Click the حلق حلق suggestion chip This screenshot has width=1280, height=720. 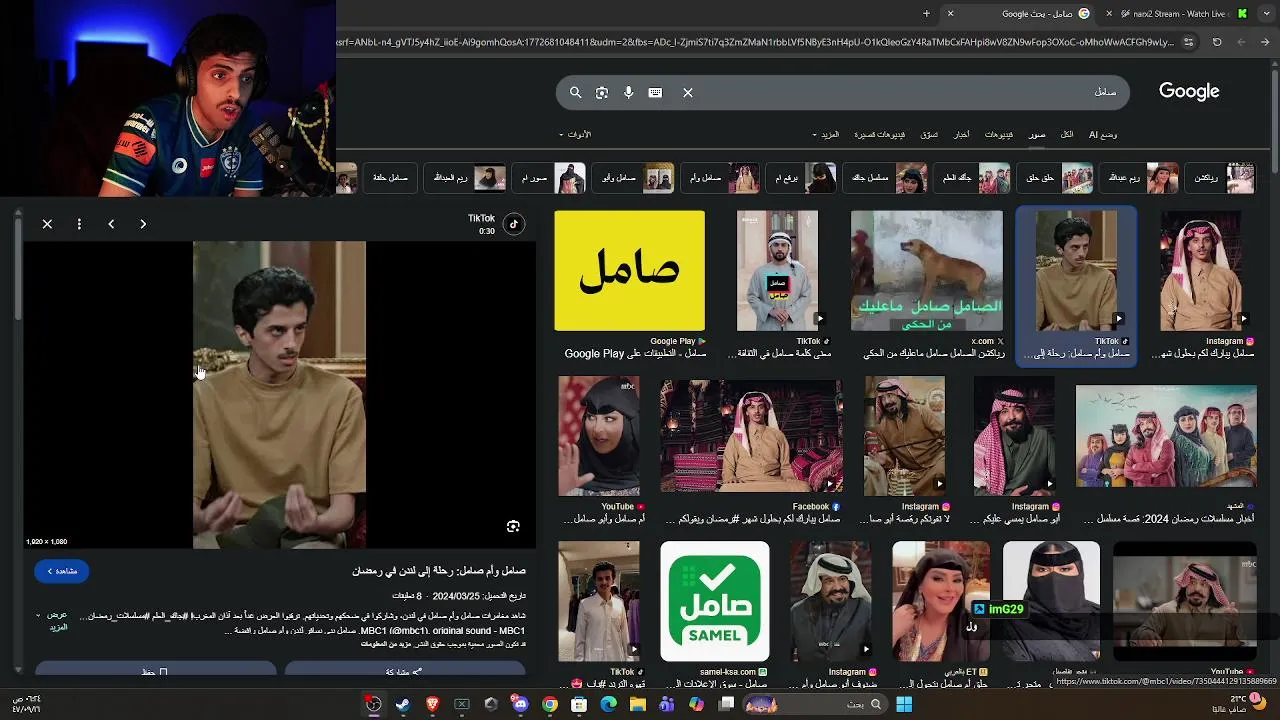[1055, 178]
